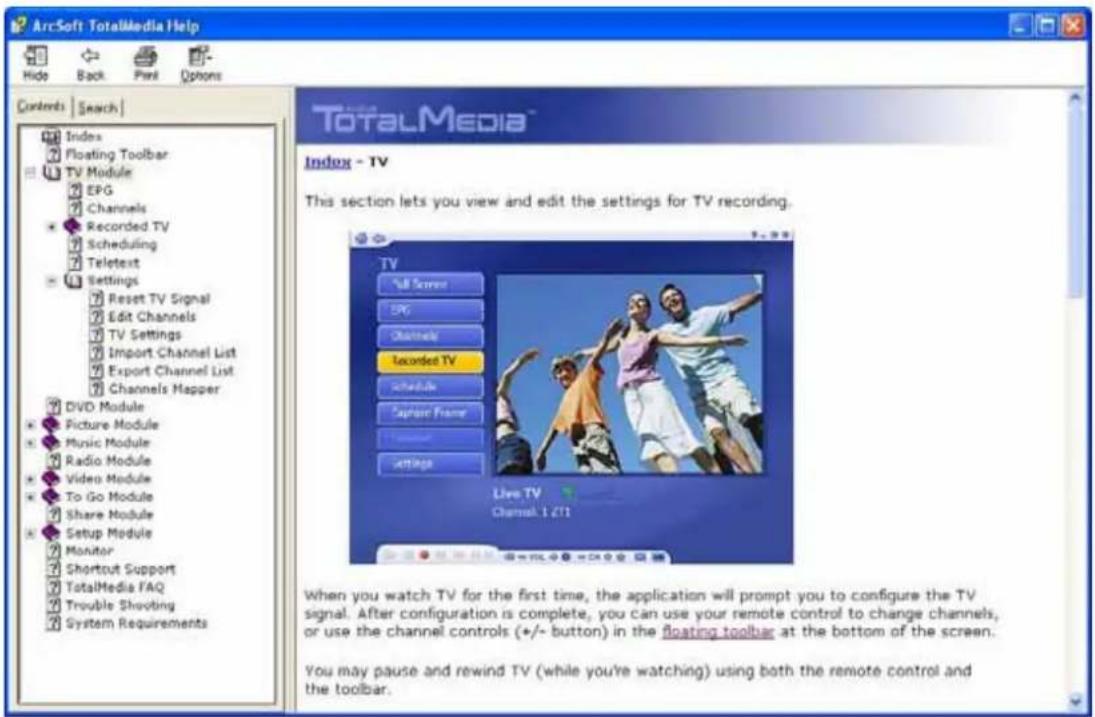The height and width of the screenshot is (717, 1095).
Task: Click the EPG topic page icon
Action: [75, 191]
